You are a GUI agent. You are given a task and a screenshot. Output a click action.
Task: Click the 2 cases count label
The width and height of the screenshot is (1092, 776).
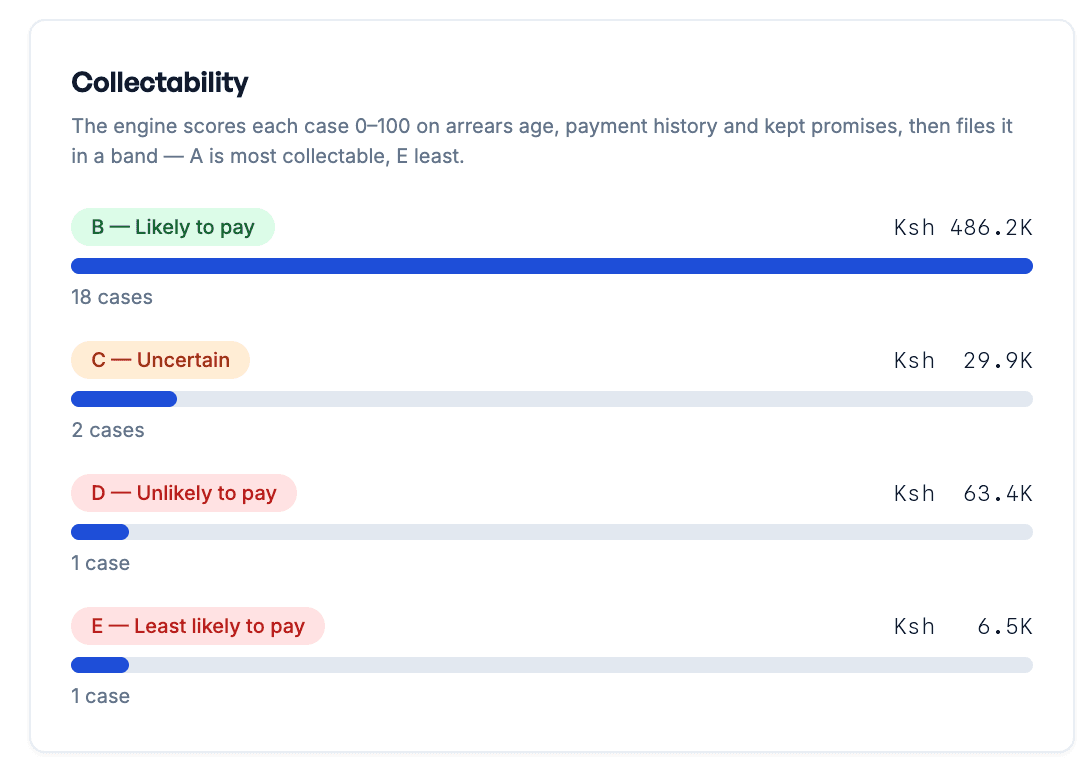[x=108, y=430]
